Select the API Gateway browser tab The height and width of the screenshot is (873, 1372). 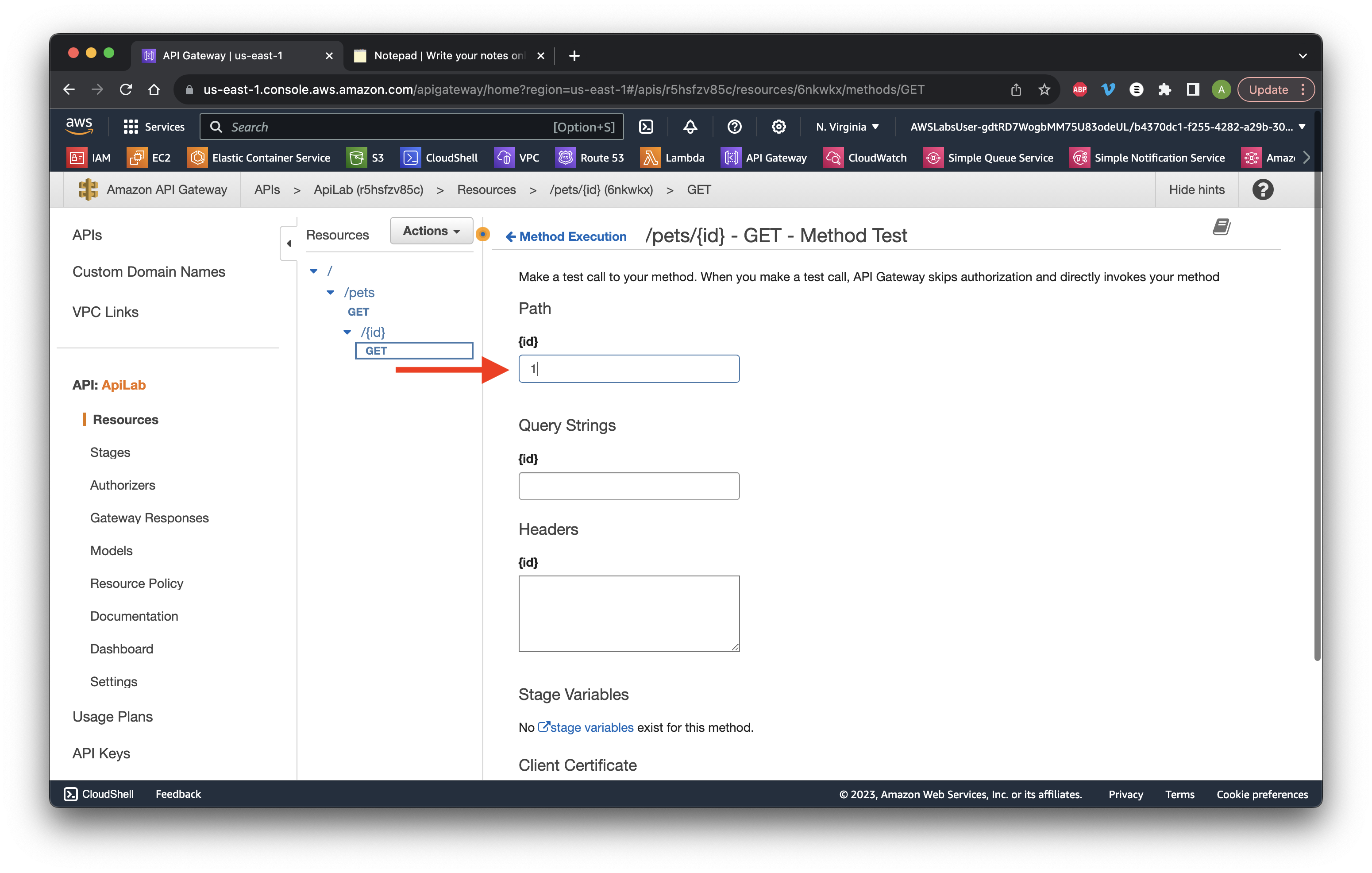[238, 55]
